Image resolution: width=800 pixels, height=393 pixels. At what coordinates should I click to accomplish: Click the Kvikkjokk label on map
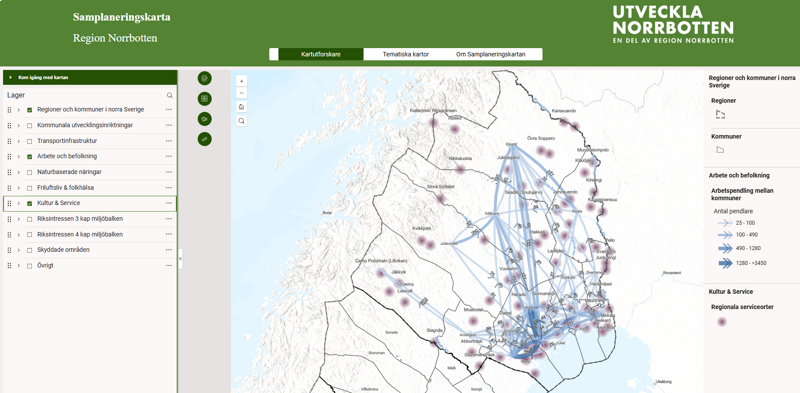[422, 228]
